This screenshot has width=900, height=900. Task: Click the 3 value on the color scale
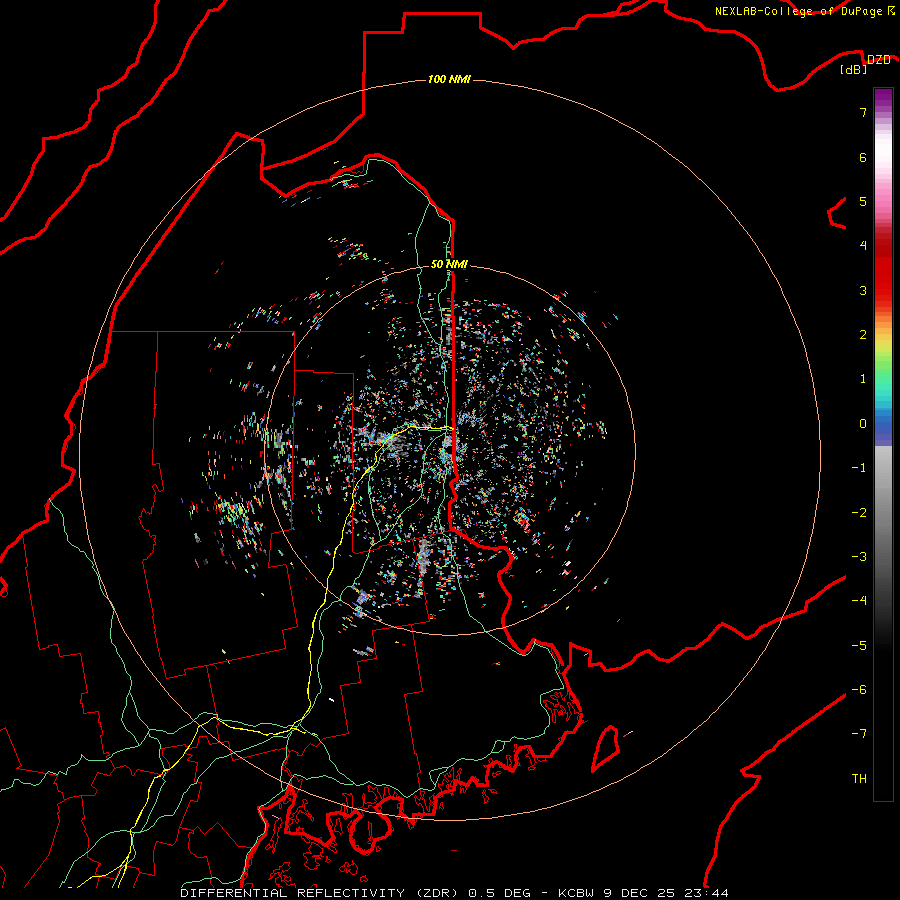[x=863, y=290]
